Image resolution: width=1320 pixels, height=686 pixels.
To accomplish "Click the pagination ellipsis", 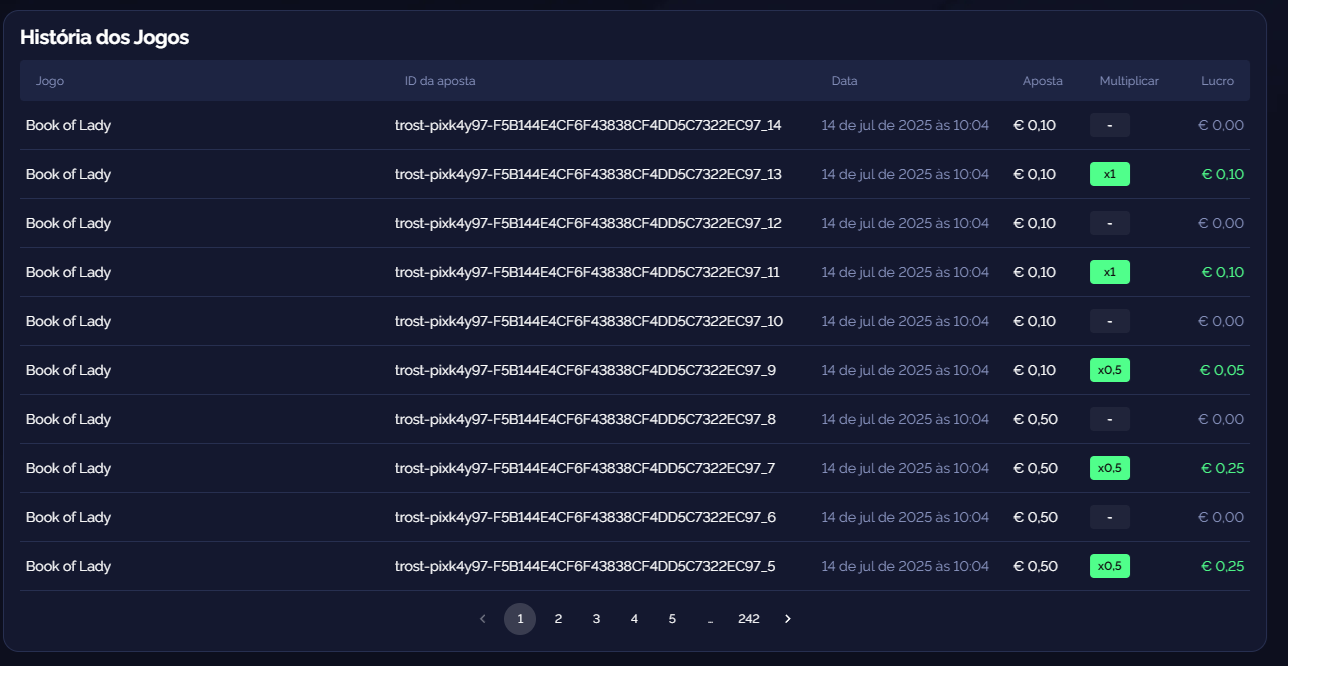I will pos(710,619).
